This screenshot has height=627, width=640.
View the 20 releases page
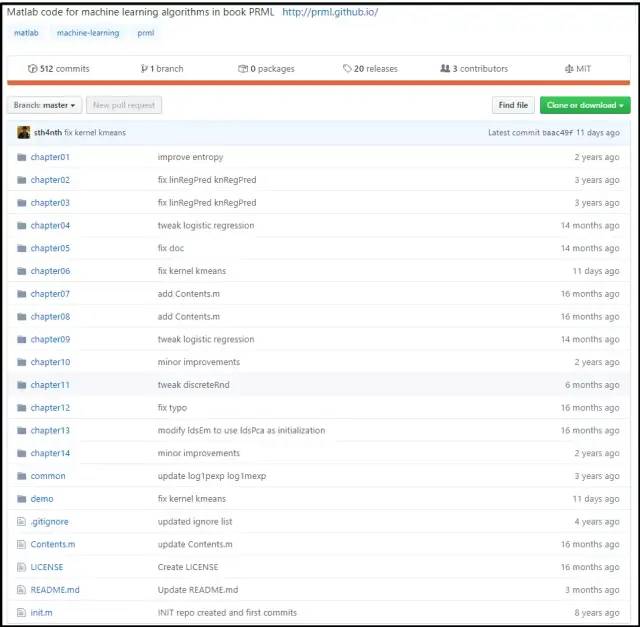click(370, 69)
